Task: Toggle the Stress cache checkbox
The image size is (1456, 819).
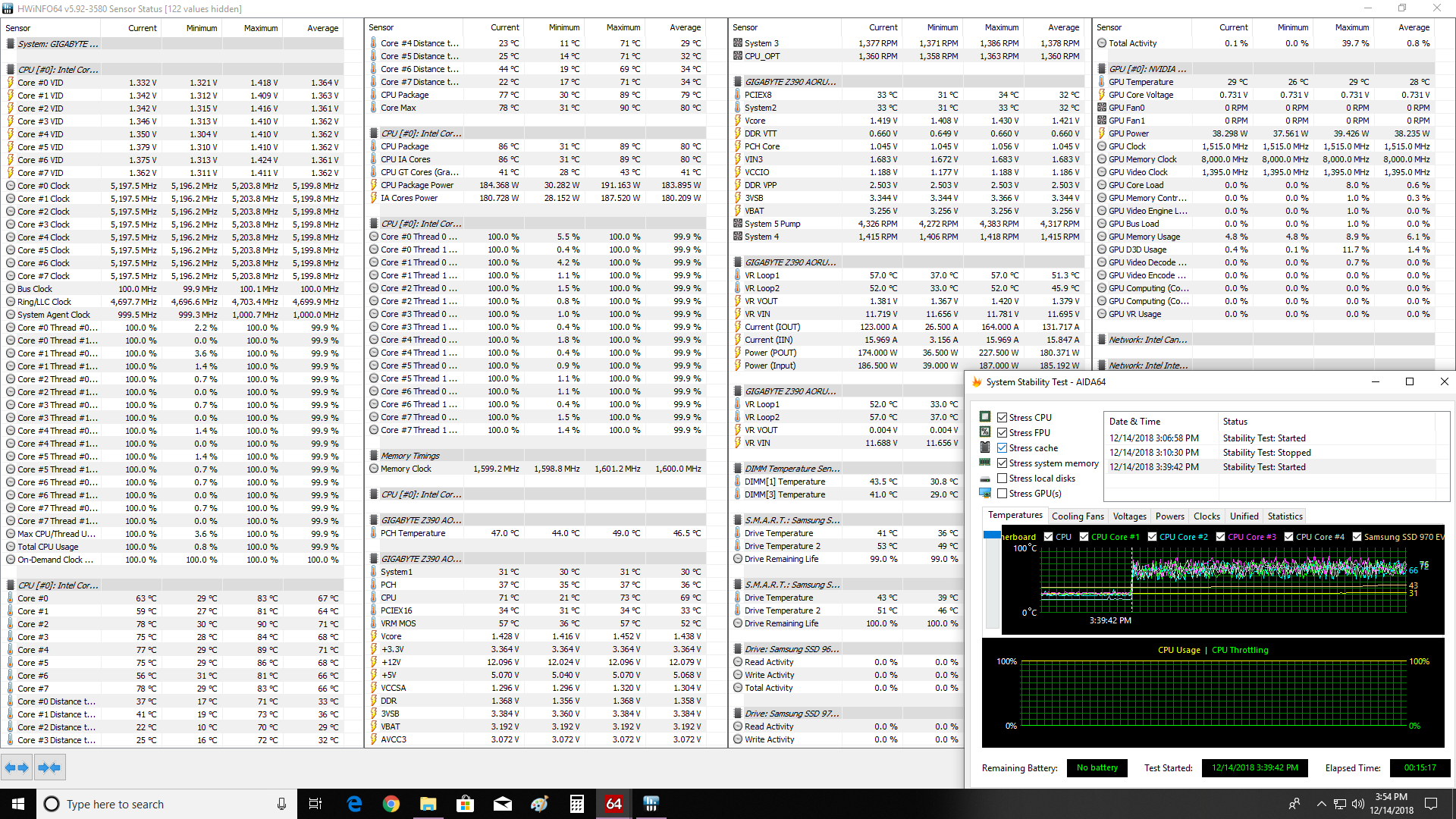Action: pyautogui.click(x=1002, y=448)
